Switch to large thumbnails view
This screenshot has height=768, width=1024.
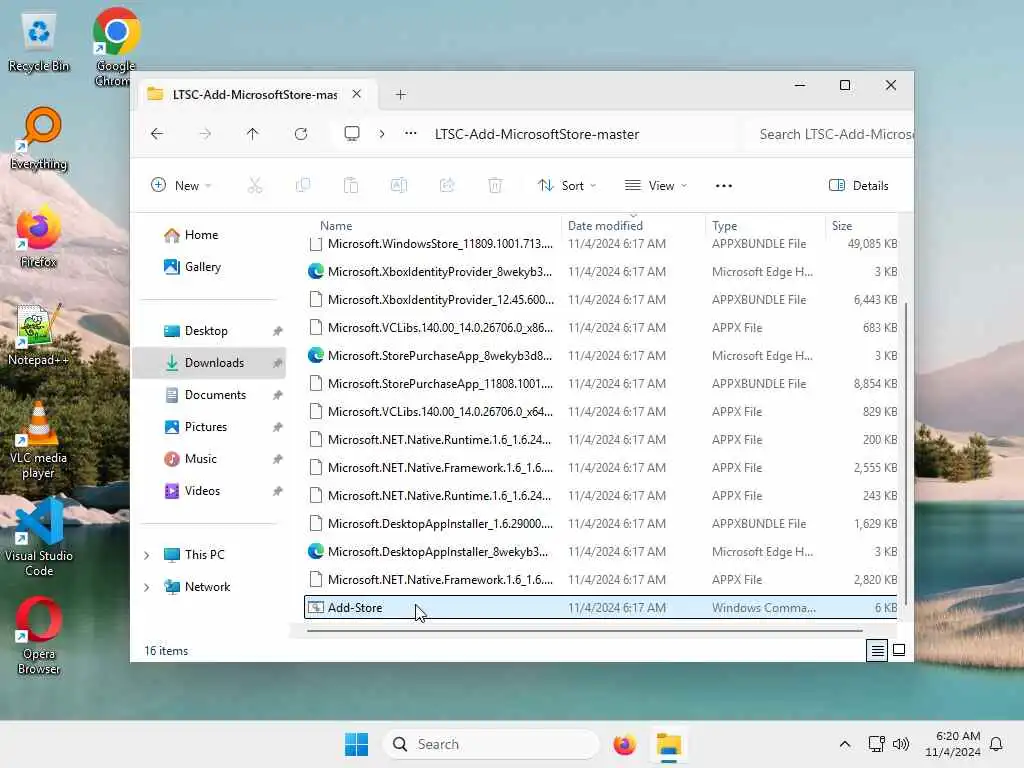pos(899,650)
